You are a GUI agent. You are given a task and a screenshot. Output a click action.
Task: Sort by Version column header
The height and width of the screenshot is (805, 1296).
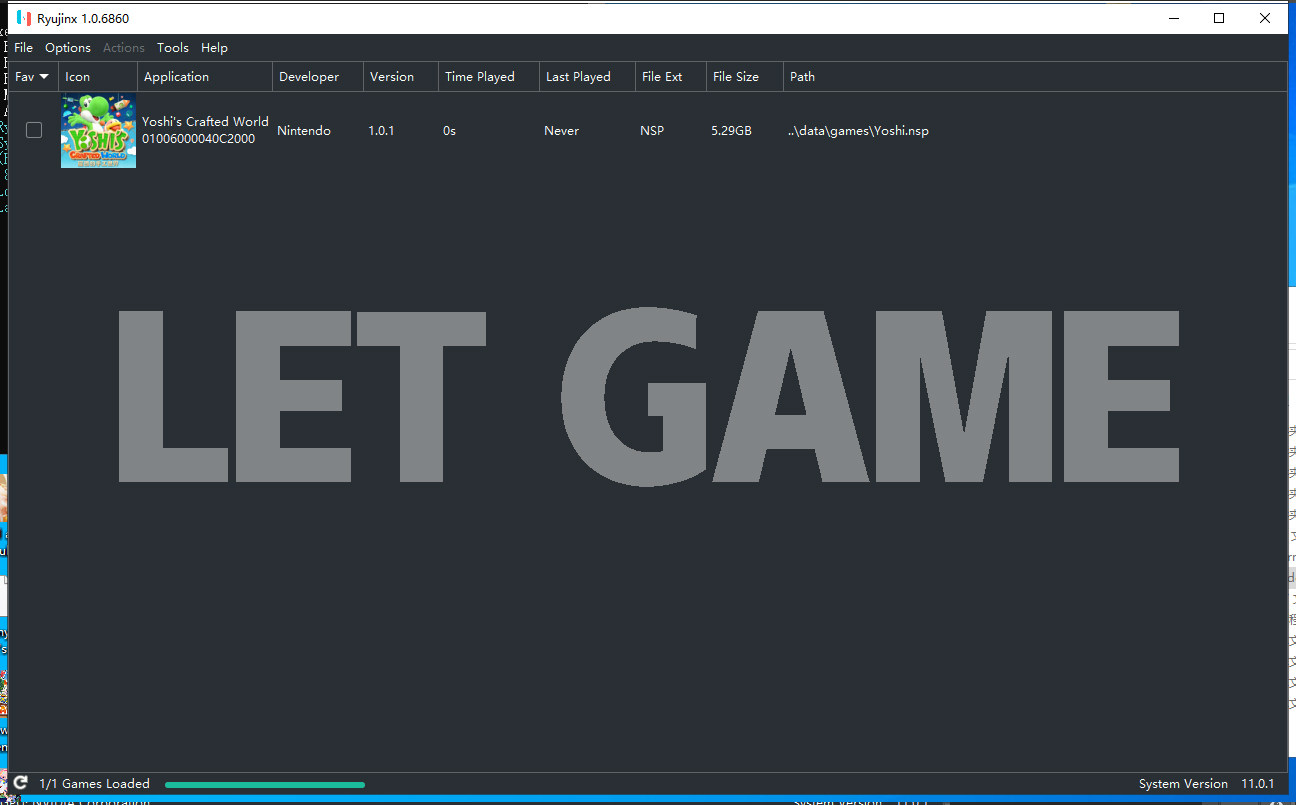(392, 77)
